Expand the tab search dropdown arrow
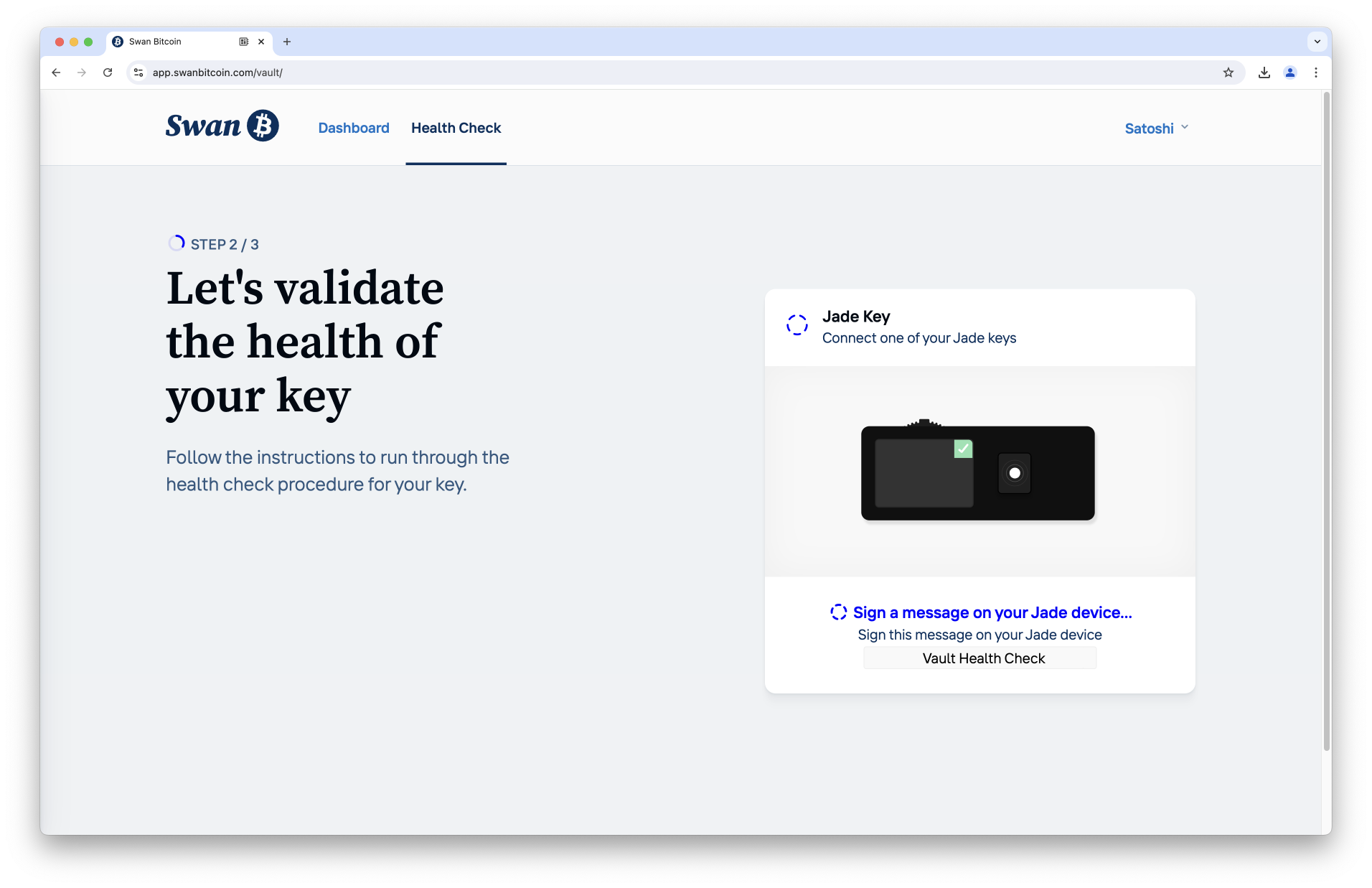The width and height of the screenshot is (1372, 888). 1317,42
